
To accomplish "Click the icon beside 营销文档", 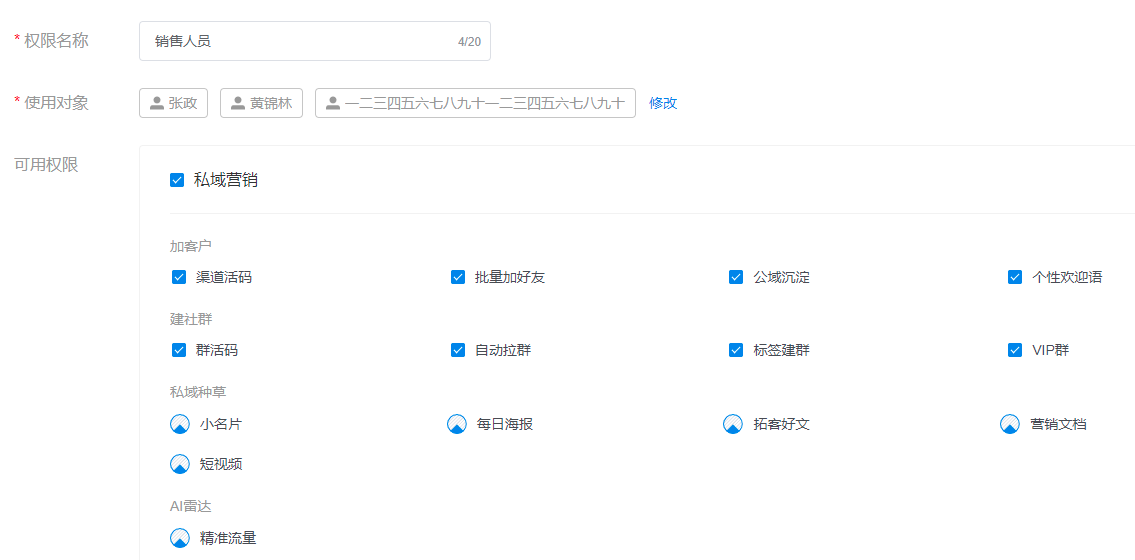I will 1010,424.
